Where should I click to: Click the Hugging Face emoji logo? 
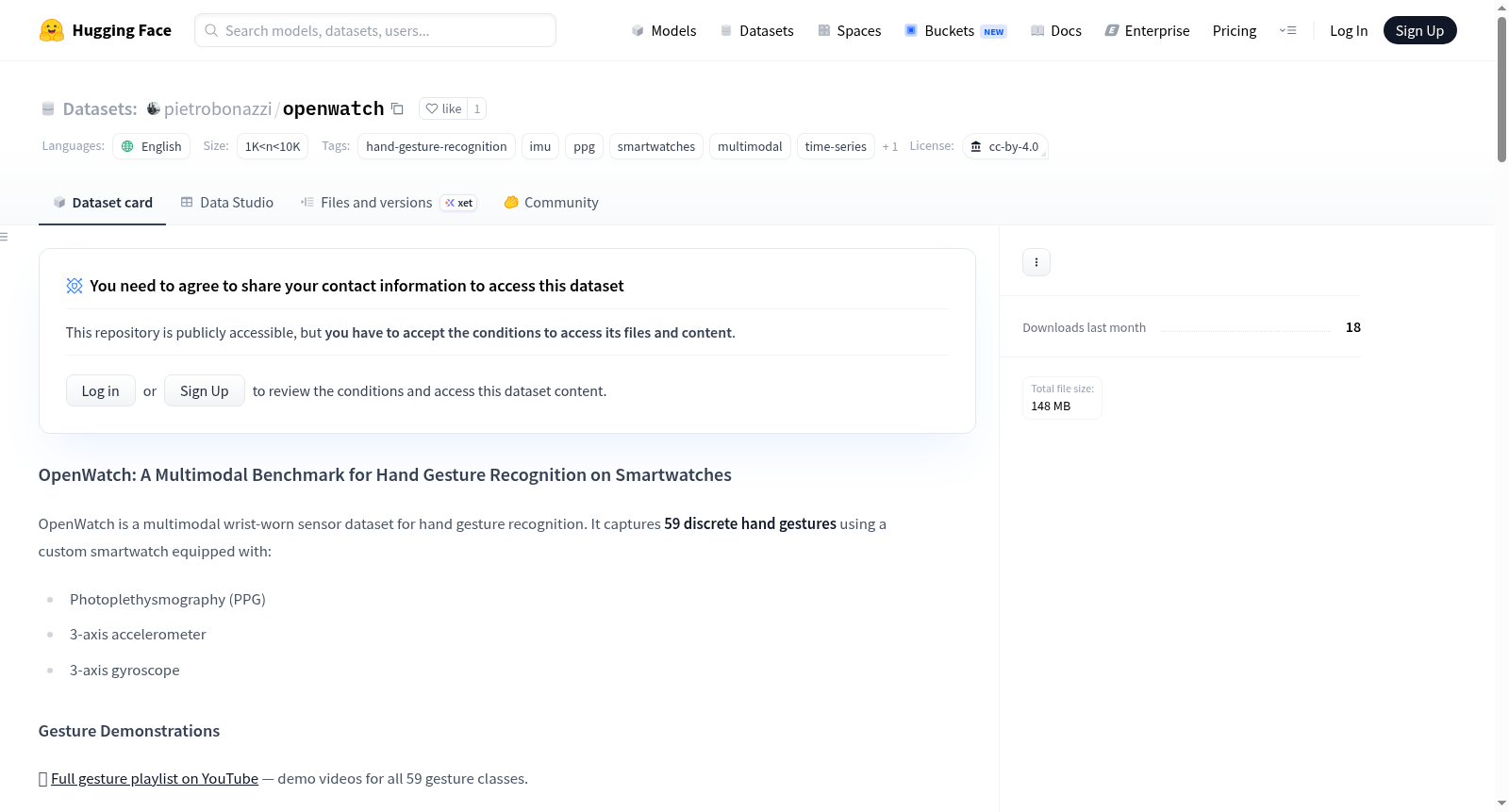click(52, 30)
